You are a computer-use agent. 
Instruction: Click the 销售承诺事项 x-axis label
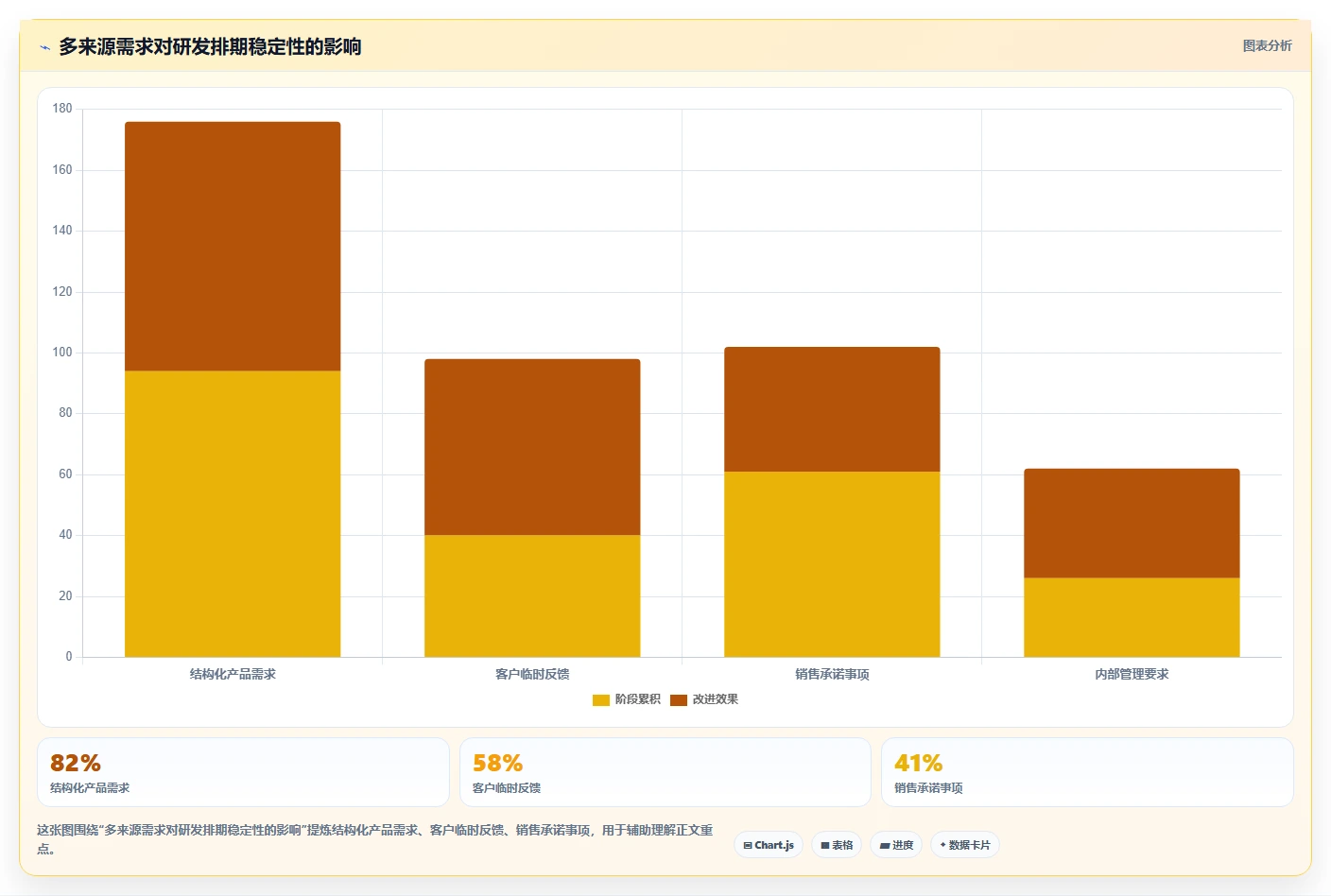(832, 674)
